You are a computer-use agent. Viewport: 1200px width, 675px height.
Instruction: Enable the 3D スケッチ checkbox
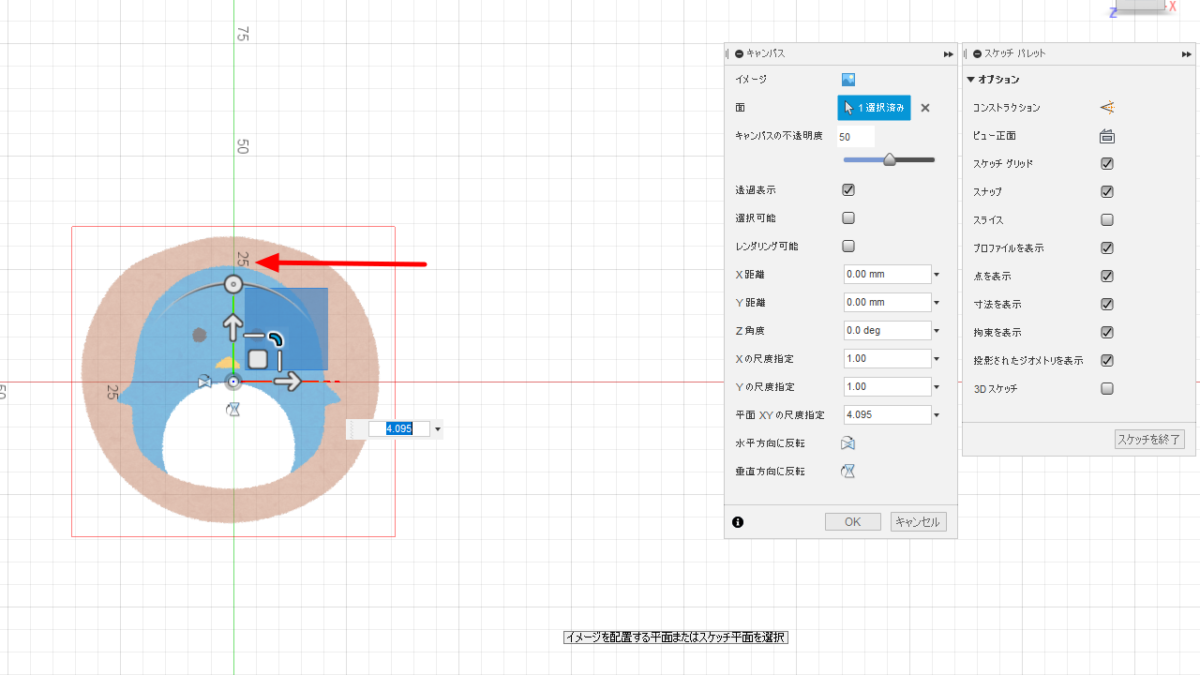[1107, 389]
